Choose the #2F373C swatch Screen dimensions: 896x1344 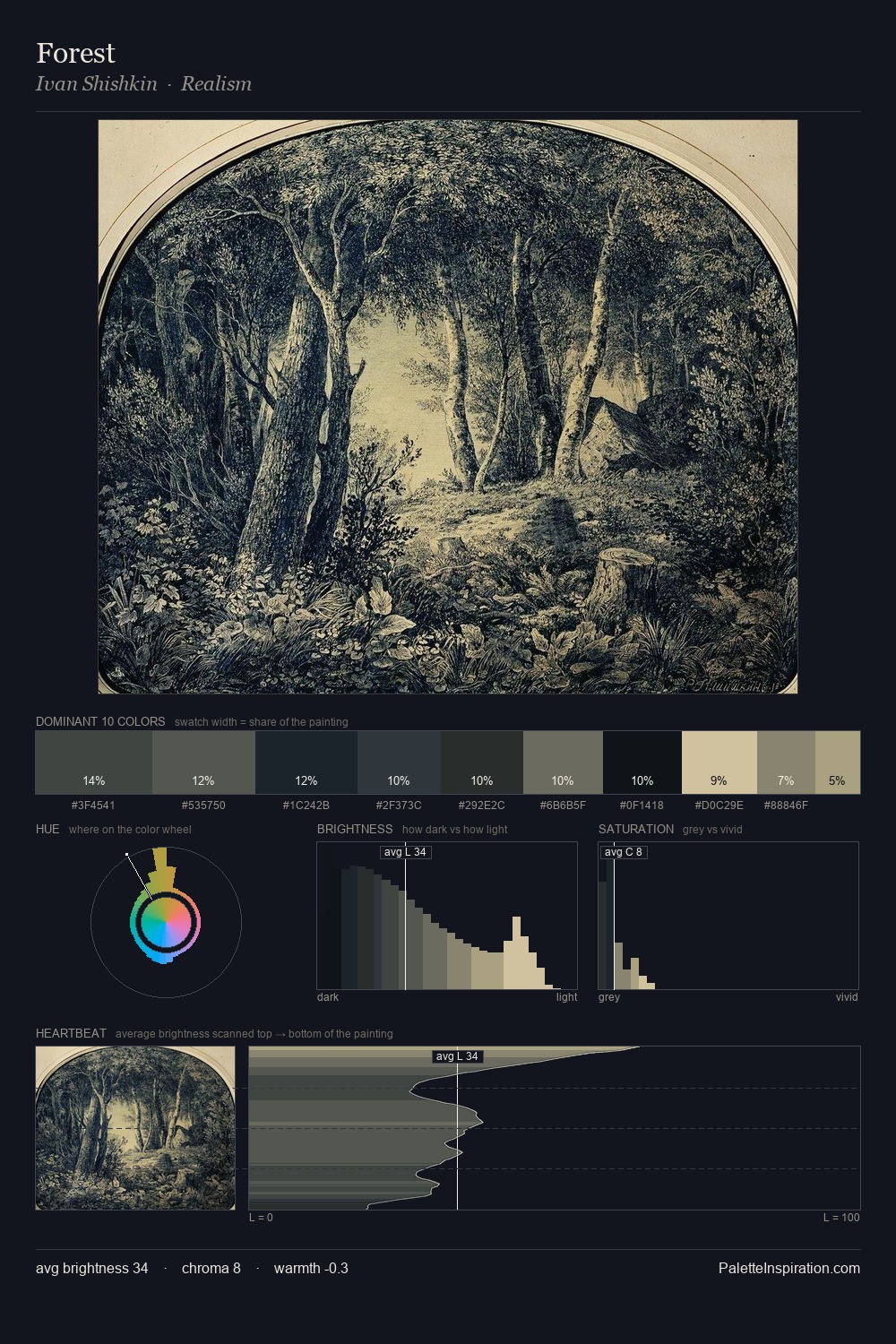[399, 762]
